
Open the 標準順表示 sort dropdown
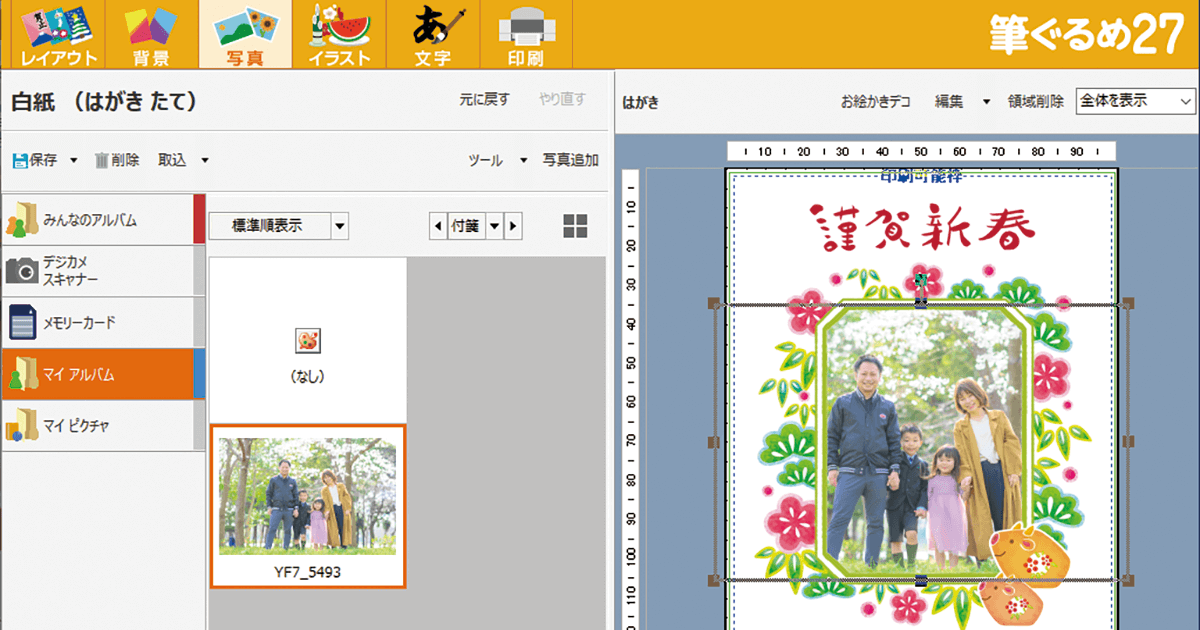(x=340, y=226)
